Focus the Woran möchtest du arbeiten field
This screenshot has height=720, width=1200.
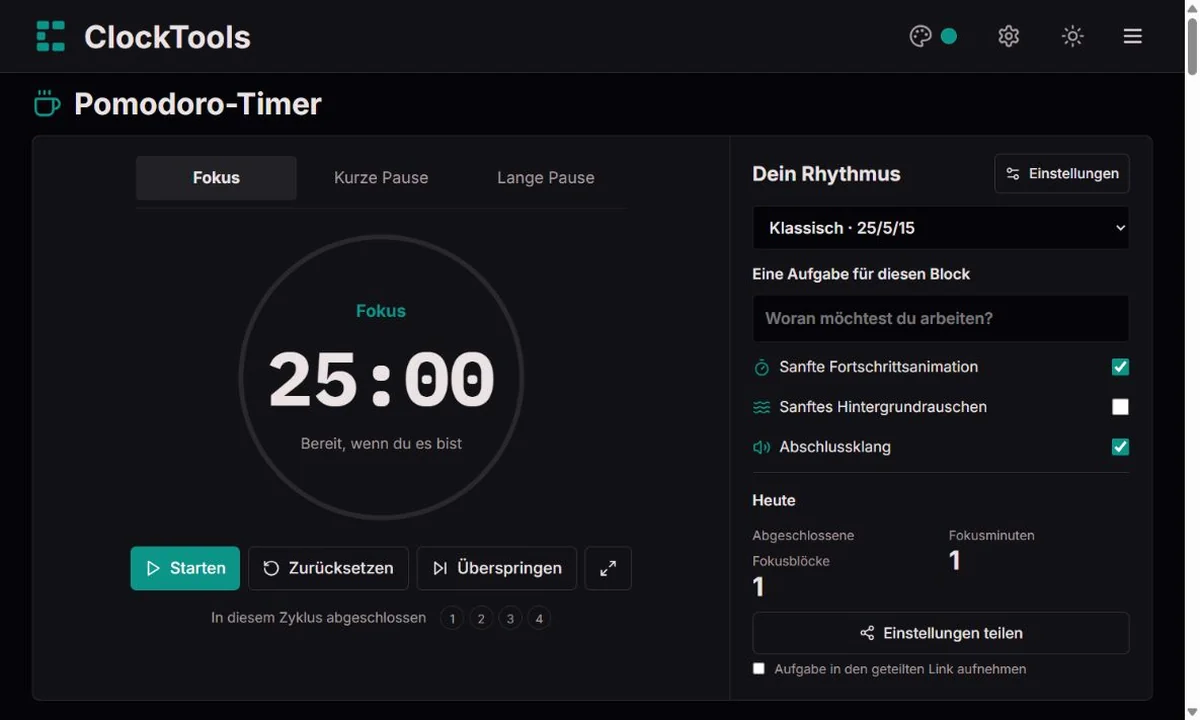tap(941, 318)
